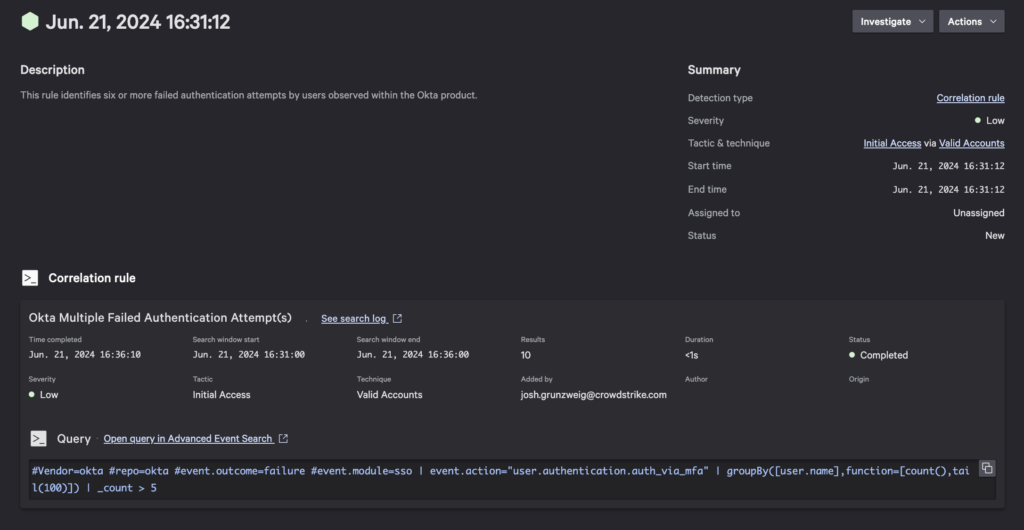
Task: Click the Results value 10
Action: 526,355
